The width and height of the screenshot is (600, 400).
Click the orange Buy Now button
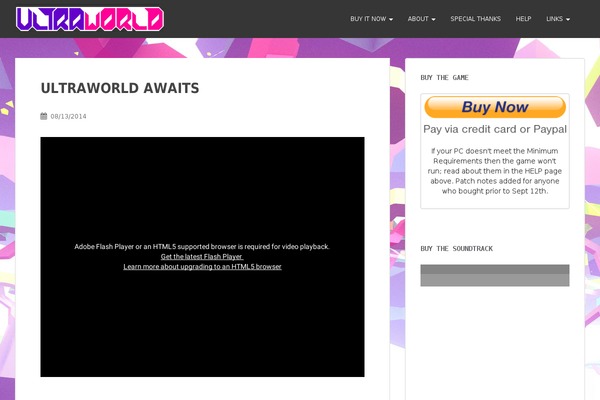(x=495, y=107)
